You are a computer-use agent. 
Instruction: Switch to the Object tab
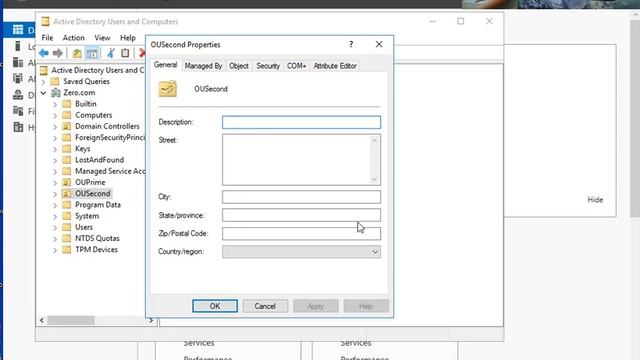point(239,66)
